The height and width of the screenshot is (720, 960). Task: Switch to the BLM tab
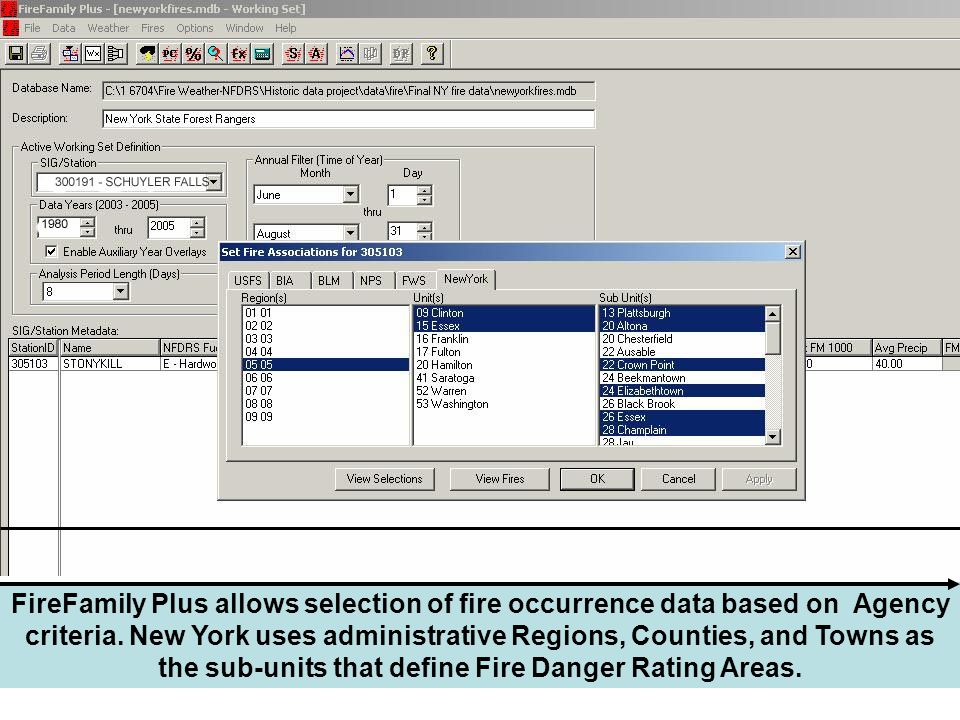tap(329, 280)
